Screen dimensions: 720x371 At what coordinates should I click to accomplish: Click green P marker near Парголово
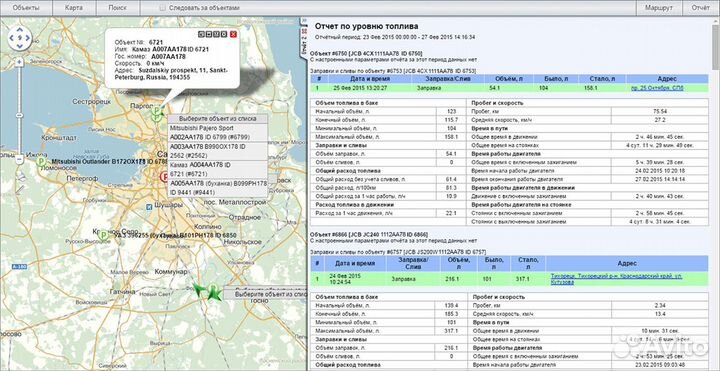pyautogui.click(x=157, y=112)
